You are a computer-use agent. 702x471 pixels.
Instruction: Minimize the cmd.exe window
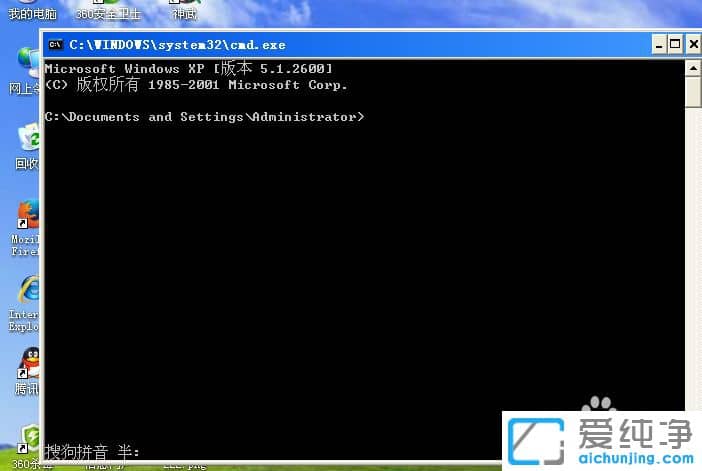pyautogui.click(x=658, y=45)
